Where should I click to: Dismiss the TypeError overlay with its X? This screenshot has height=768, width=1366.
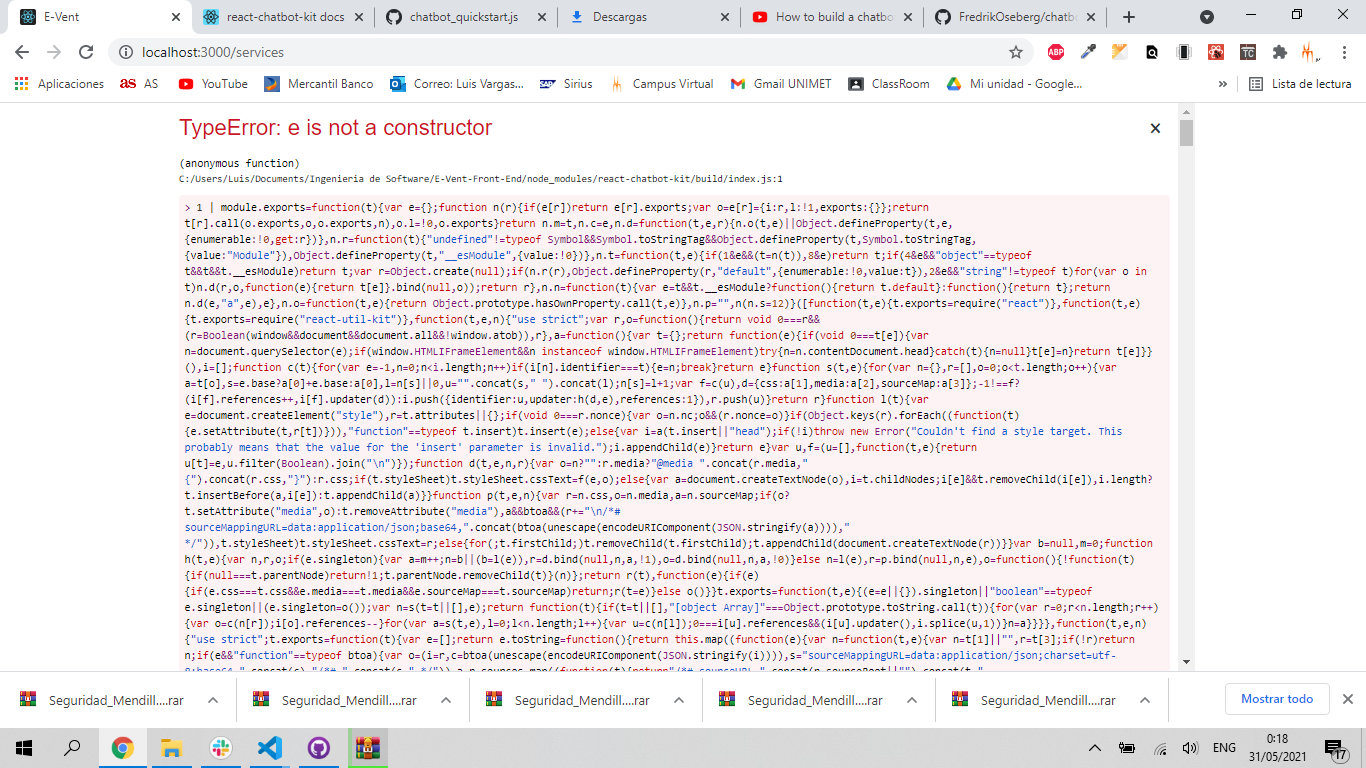coord(1155,128)
